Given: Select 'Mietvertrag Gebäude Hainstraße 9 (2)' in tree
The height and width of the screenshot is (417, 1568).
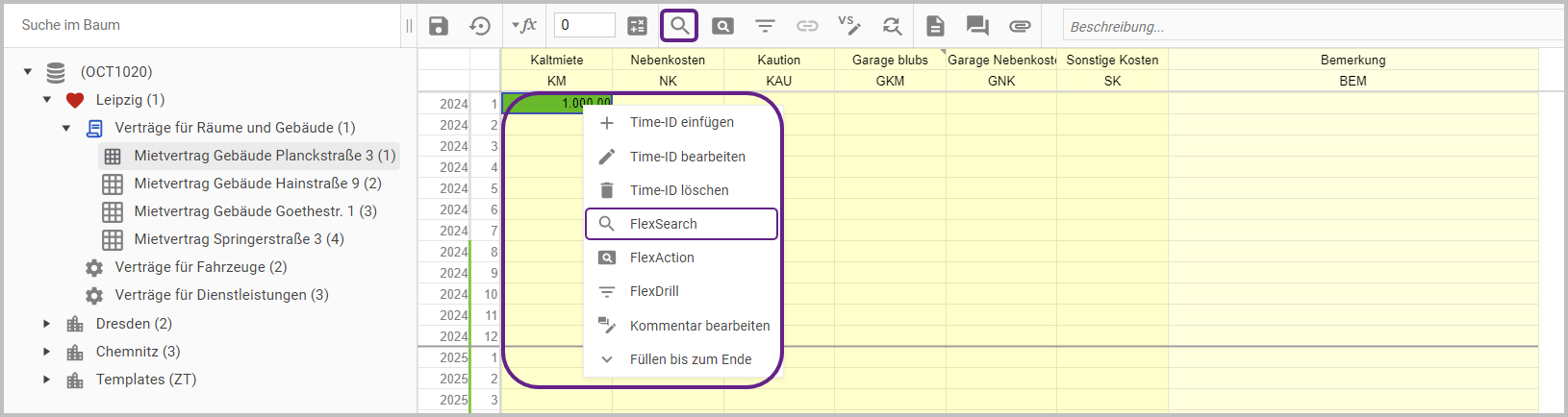Looking at the screenshot, I should [257, 184].
